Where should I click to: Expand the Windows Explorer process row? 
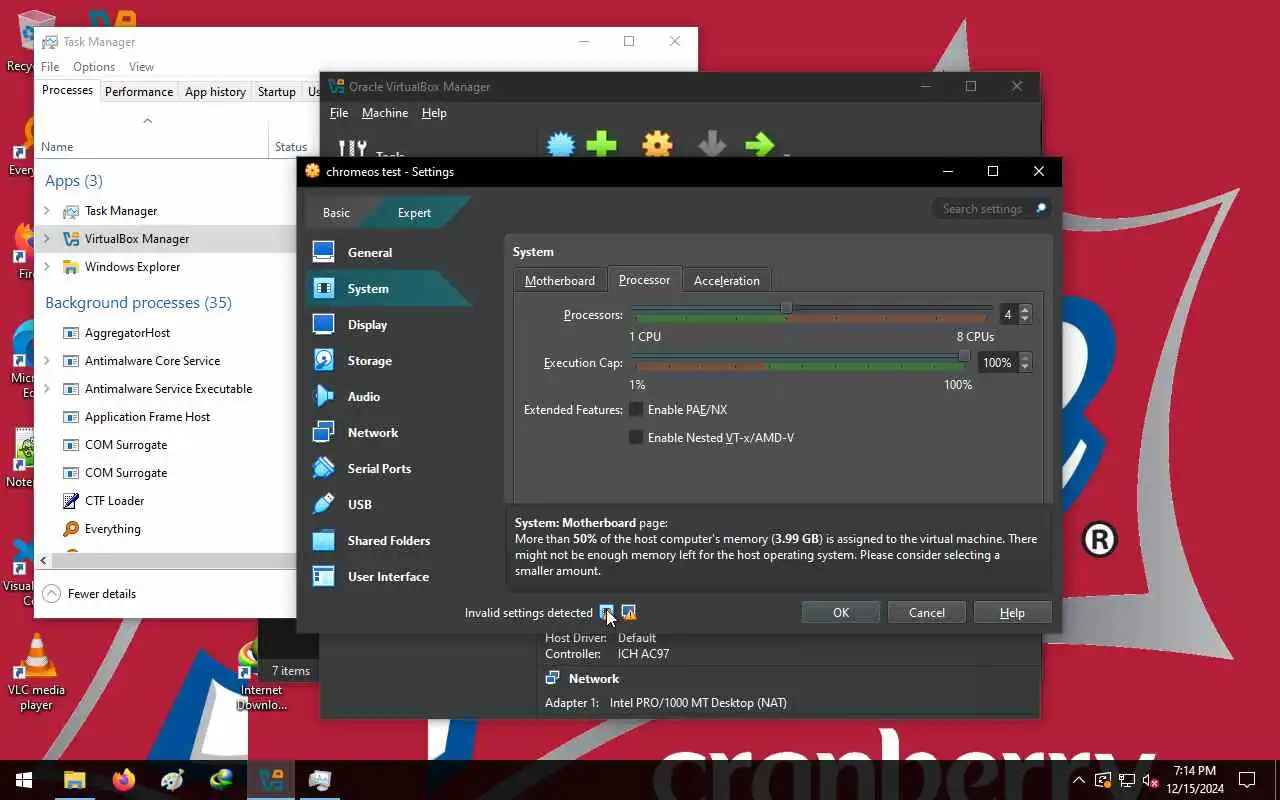(x=46, y=266)
